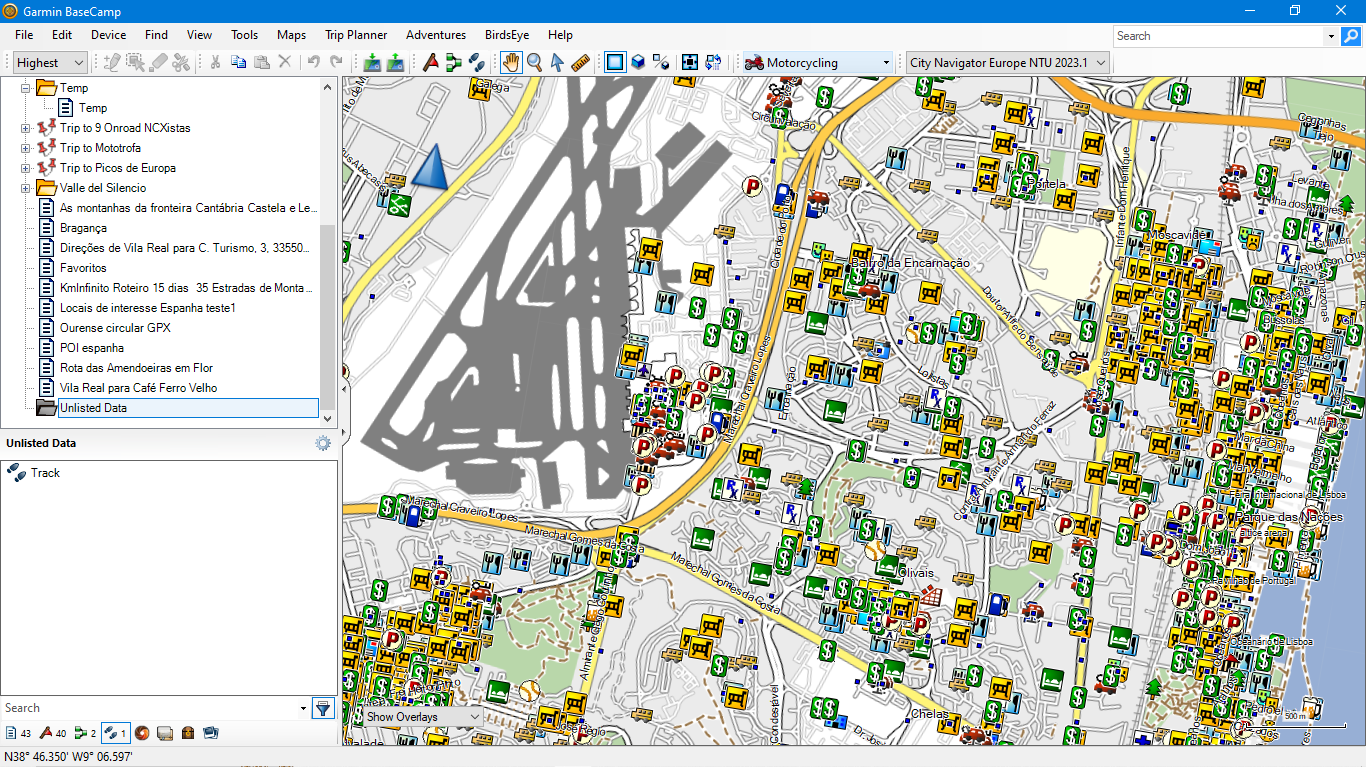Select the Bragança list
This screenshot has width=1366, height=767.
83,228
